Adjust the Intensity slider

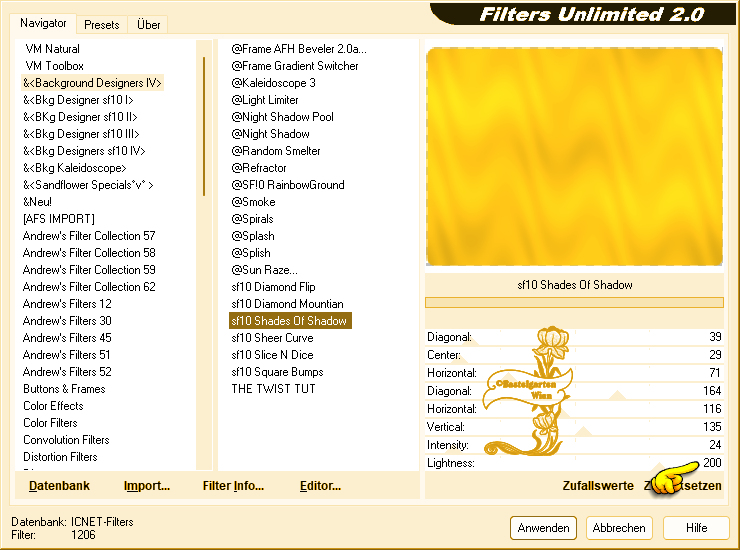click(574, 445)
